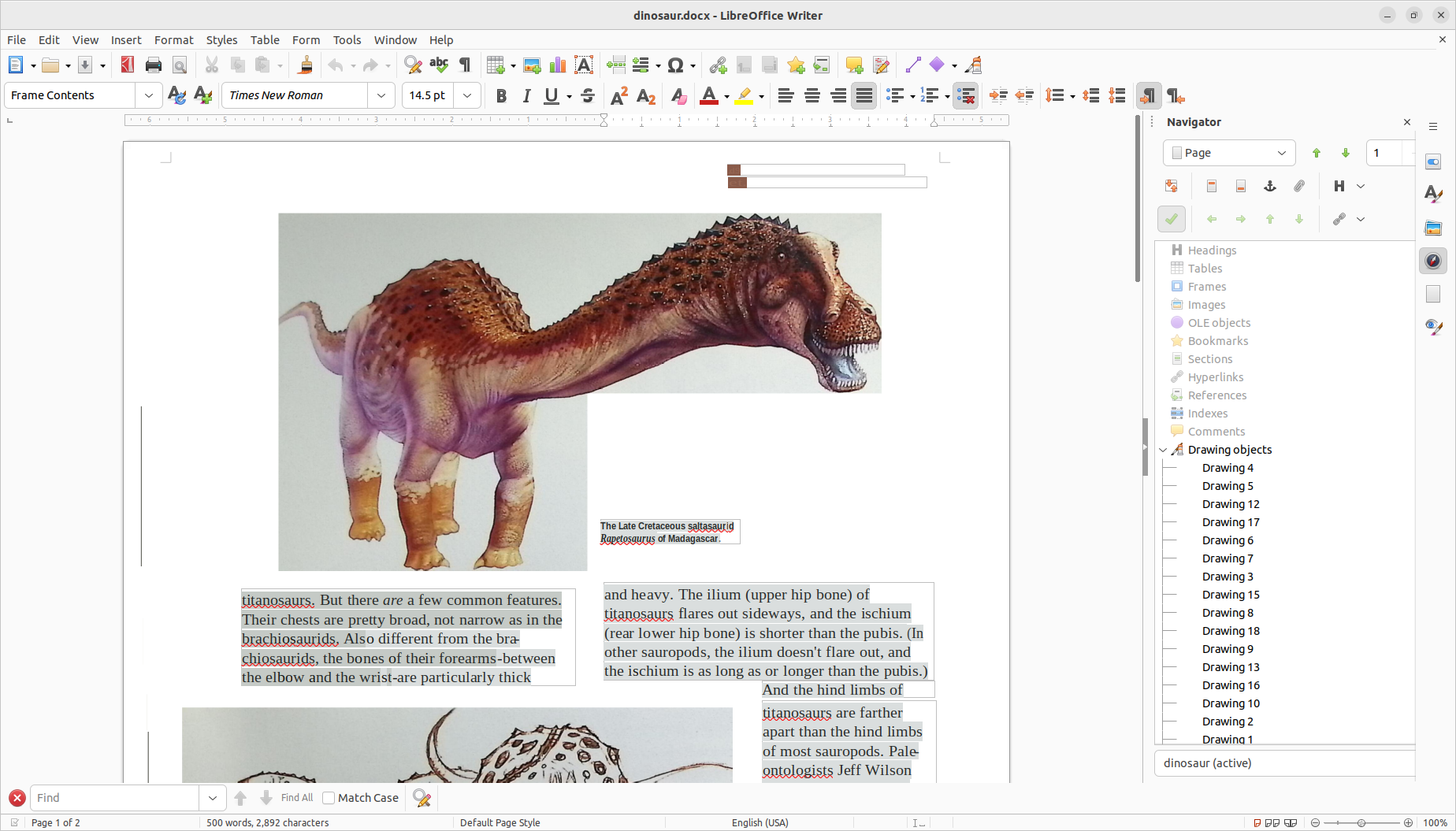Open line spacing dropdown
This screenshot has height=831, width=1456.
click(1072, 96)
